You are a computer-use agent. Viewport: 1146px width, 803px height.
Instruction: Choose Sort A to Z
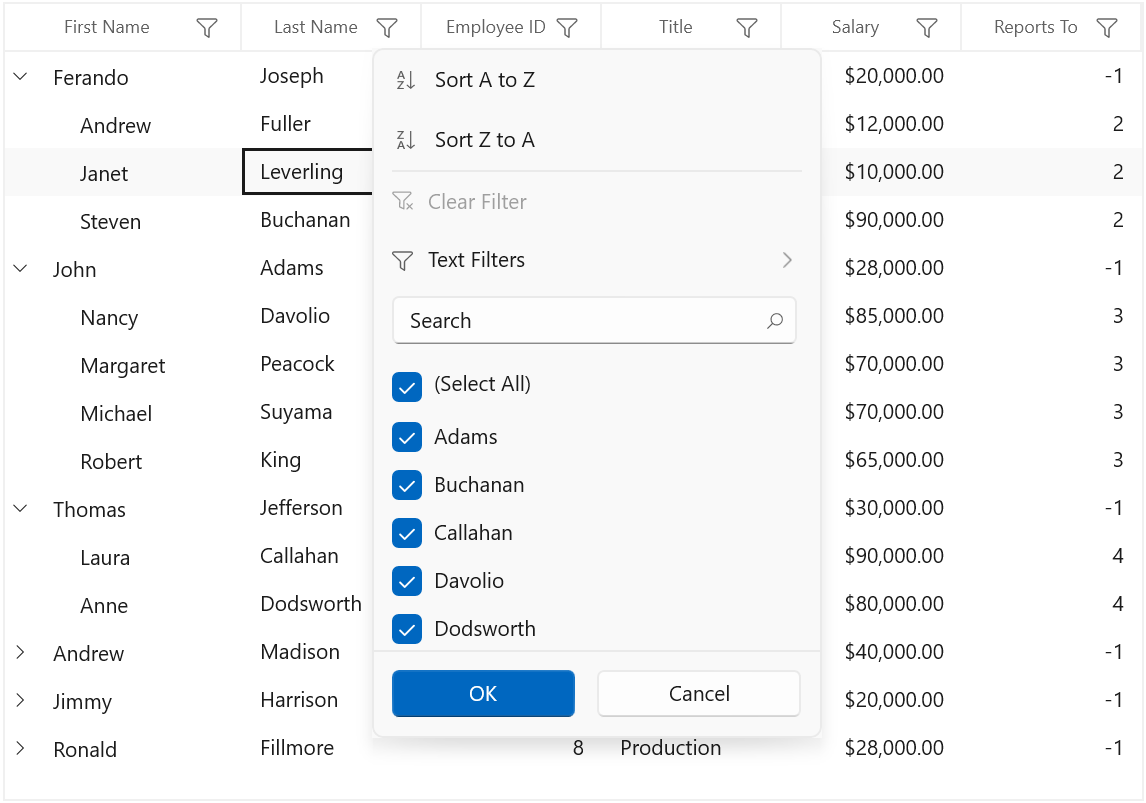click(x=596, y=80)
